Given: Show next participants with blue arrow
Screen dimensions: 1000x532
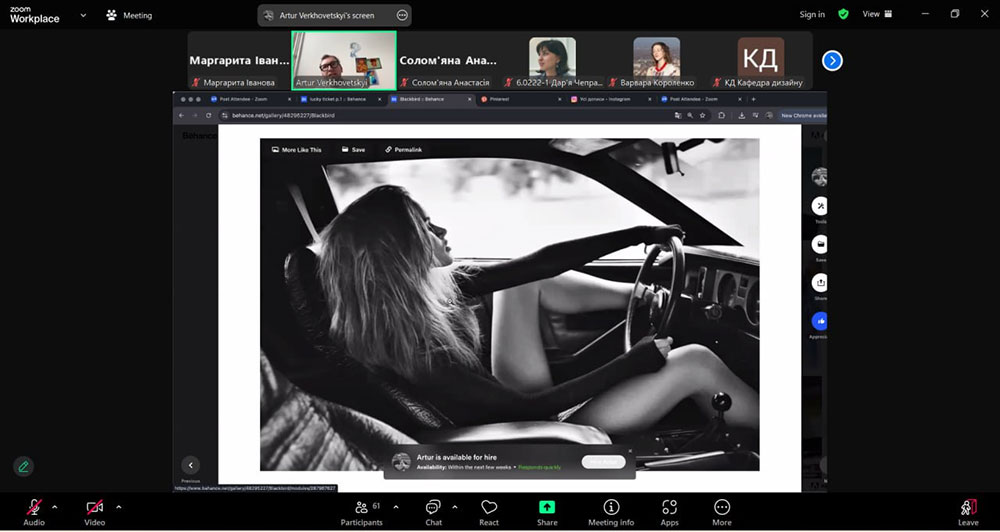Looking at the screenshot, I should coord(832,61).
